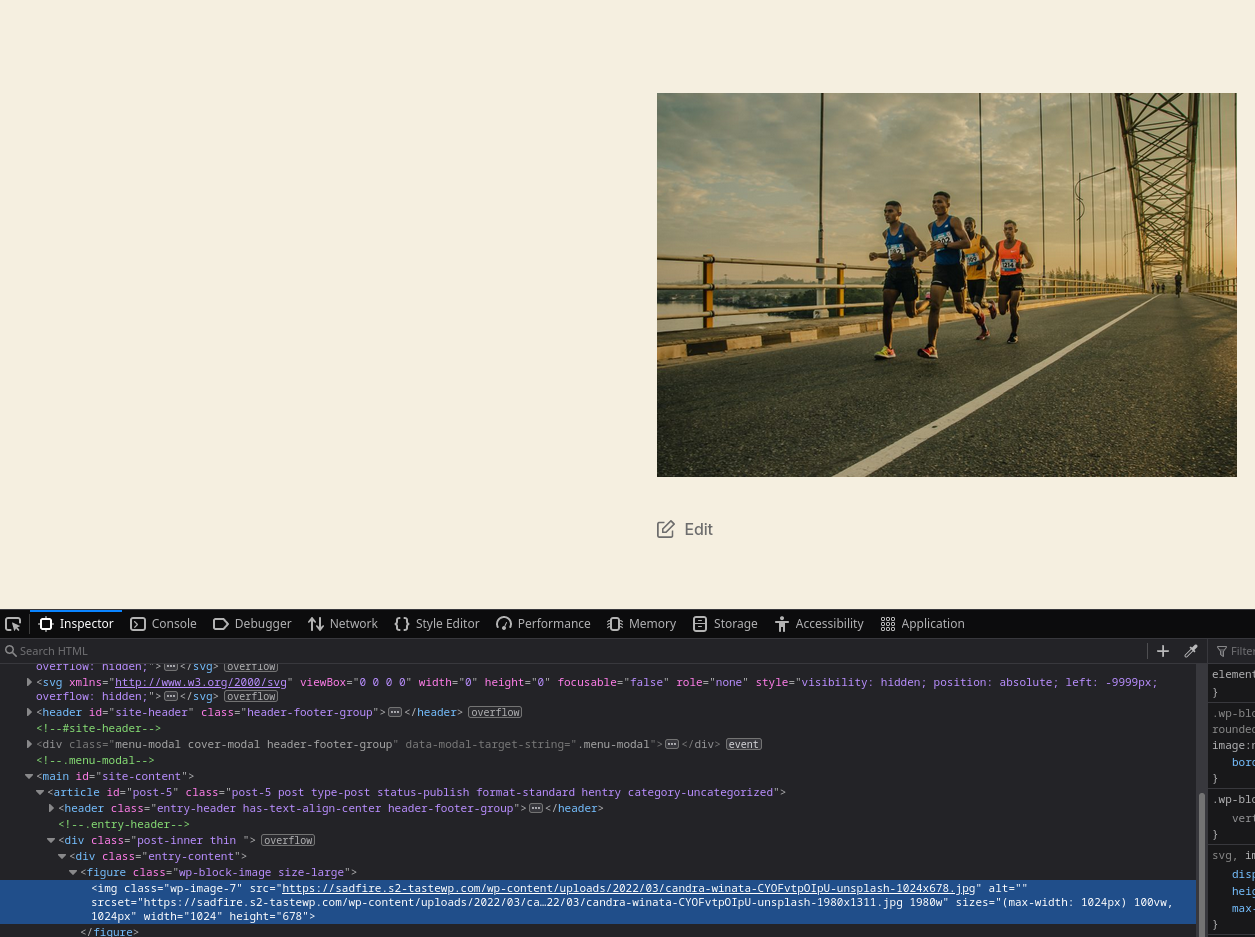Open the Storage tab
This screenshot has height=937, width=1255.
pyautogui.click(x=726, y=624)
